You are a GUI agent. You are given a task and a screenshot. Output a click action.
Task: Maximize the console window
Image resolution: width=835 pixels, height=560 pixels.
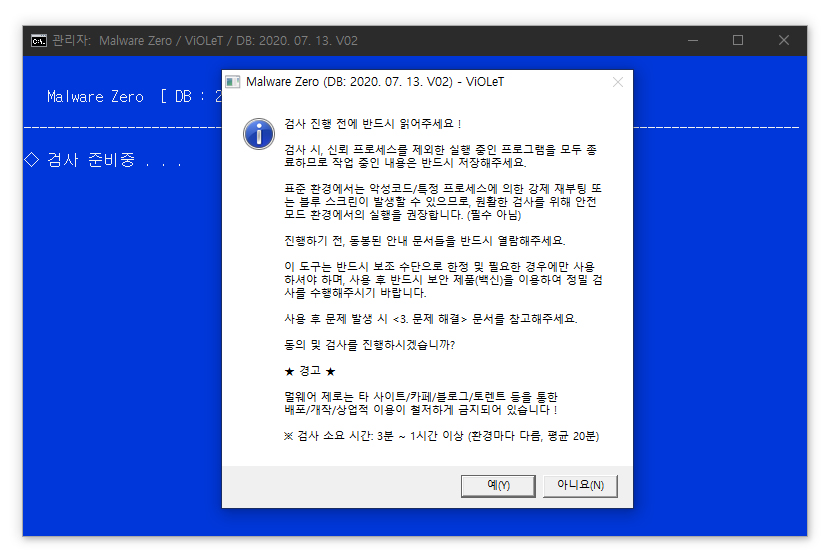point(738,40)
